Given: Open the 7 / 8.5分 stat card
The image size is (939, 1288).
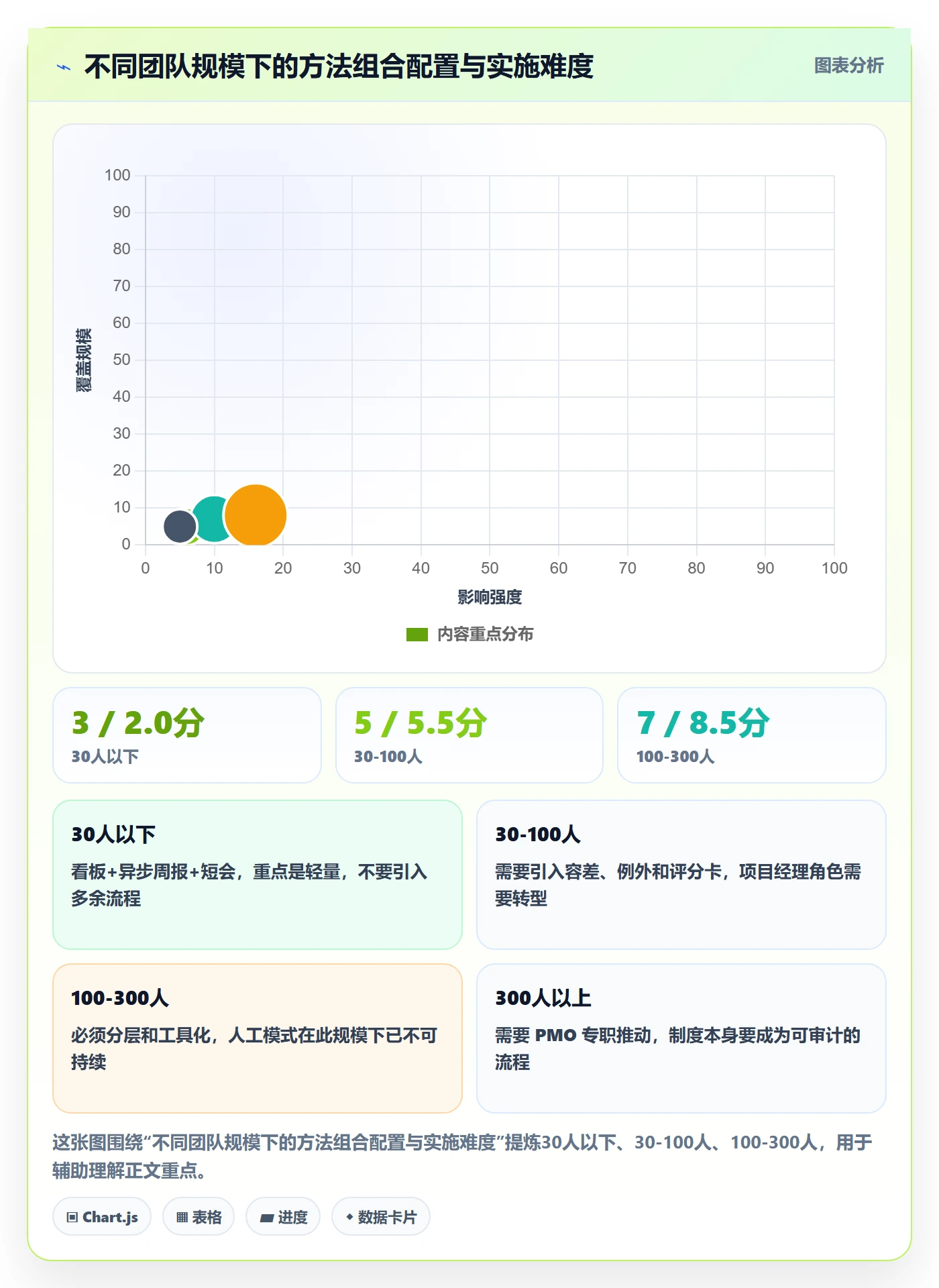Looking at the screenshot, I should 752,735.
